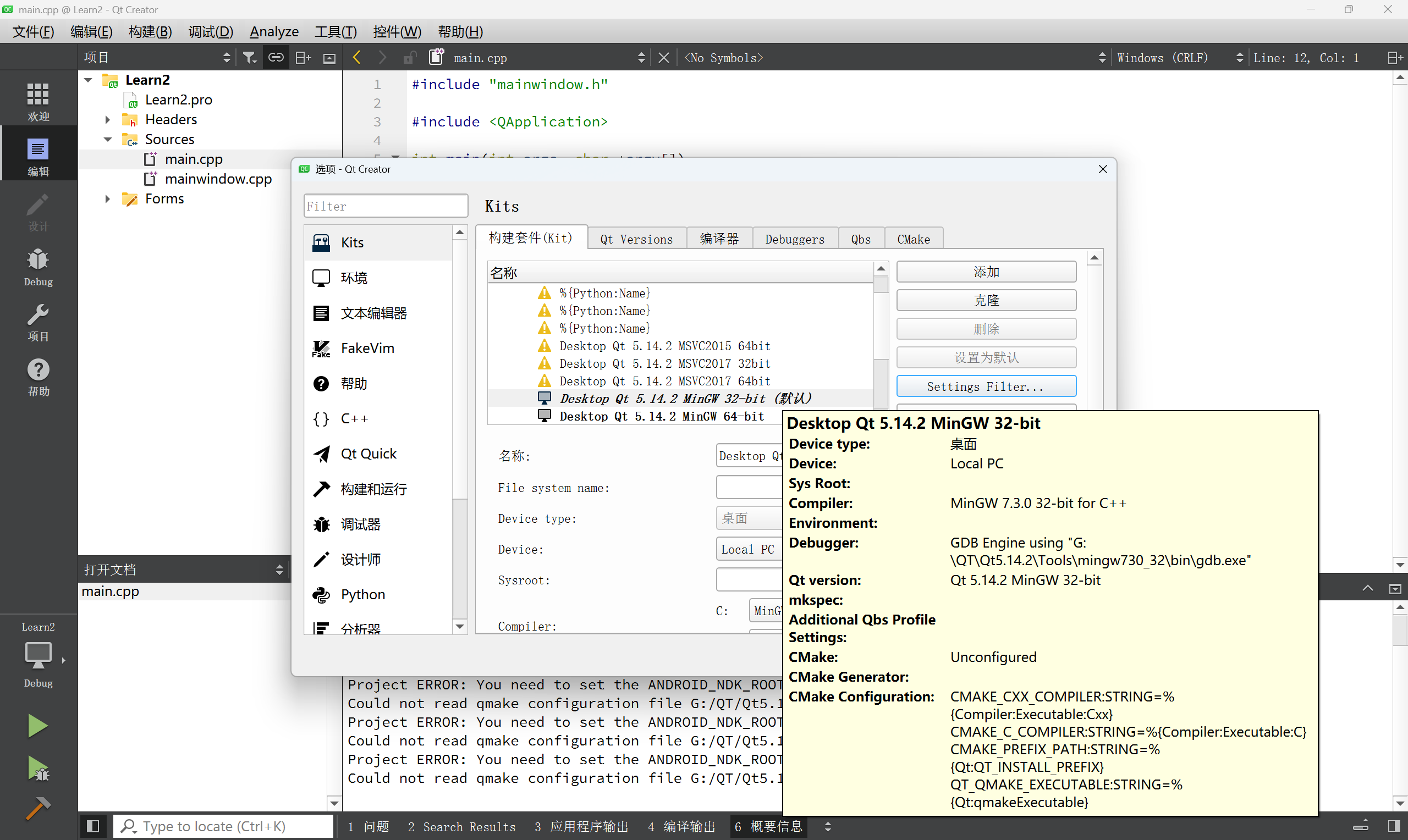Open 问题 output pane

tap(369, 826)
